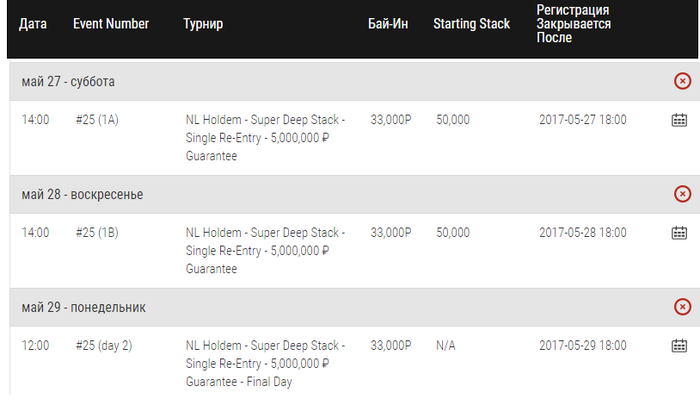Image resolution: width=700 pixels, height=405 pixels.
Task: Click calendar icon for event #25 (day 2)
Action: coord(679,346)
